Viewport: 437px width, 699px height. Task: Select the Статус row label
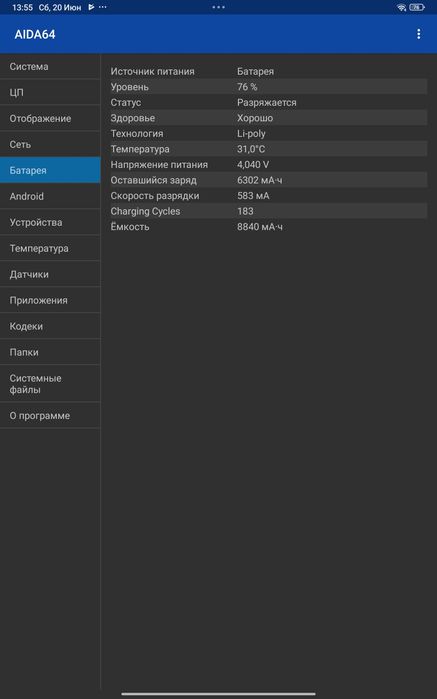coord(126,103)
